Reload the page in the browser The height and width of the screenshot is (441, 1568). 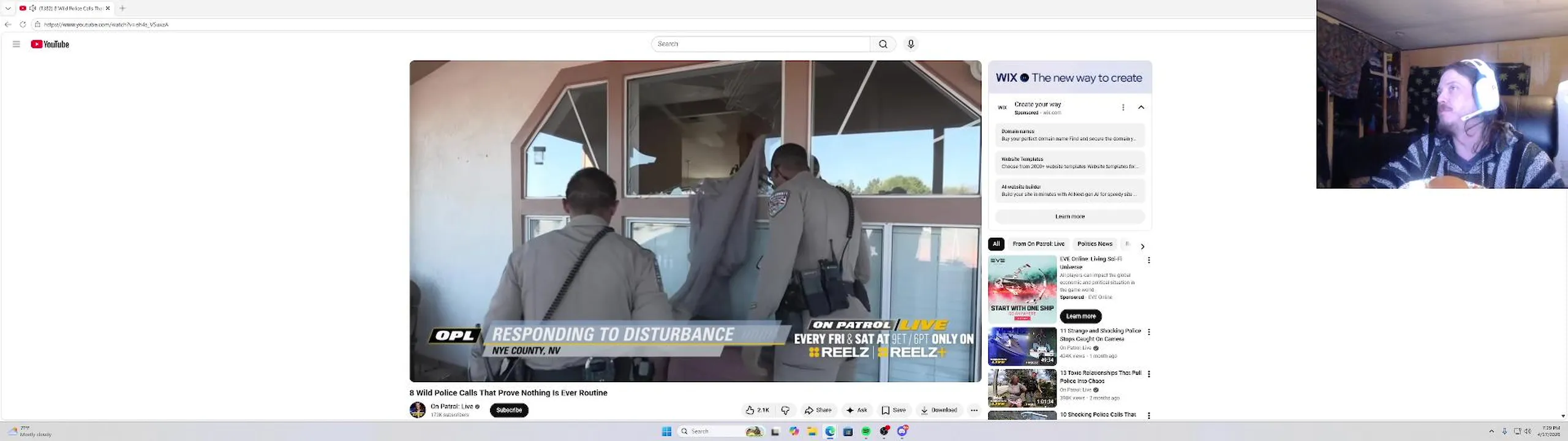(23, 24)
